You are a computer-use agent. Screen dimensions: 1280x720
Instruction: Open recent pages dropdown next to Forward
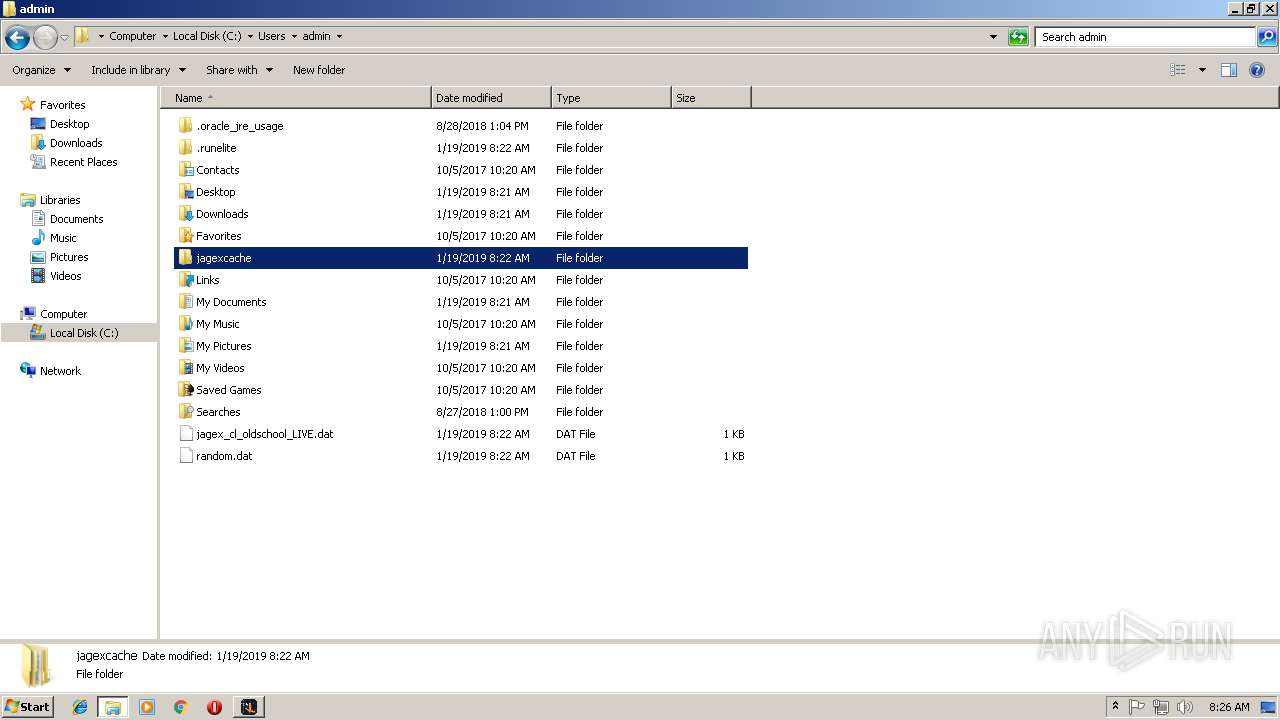pyautogui.click(x=65, y=37)
